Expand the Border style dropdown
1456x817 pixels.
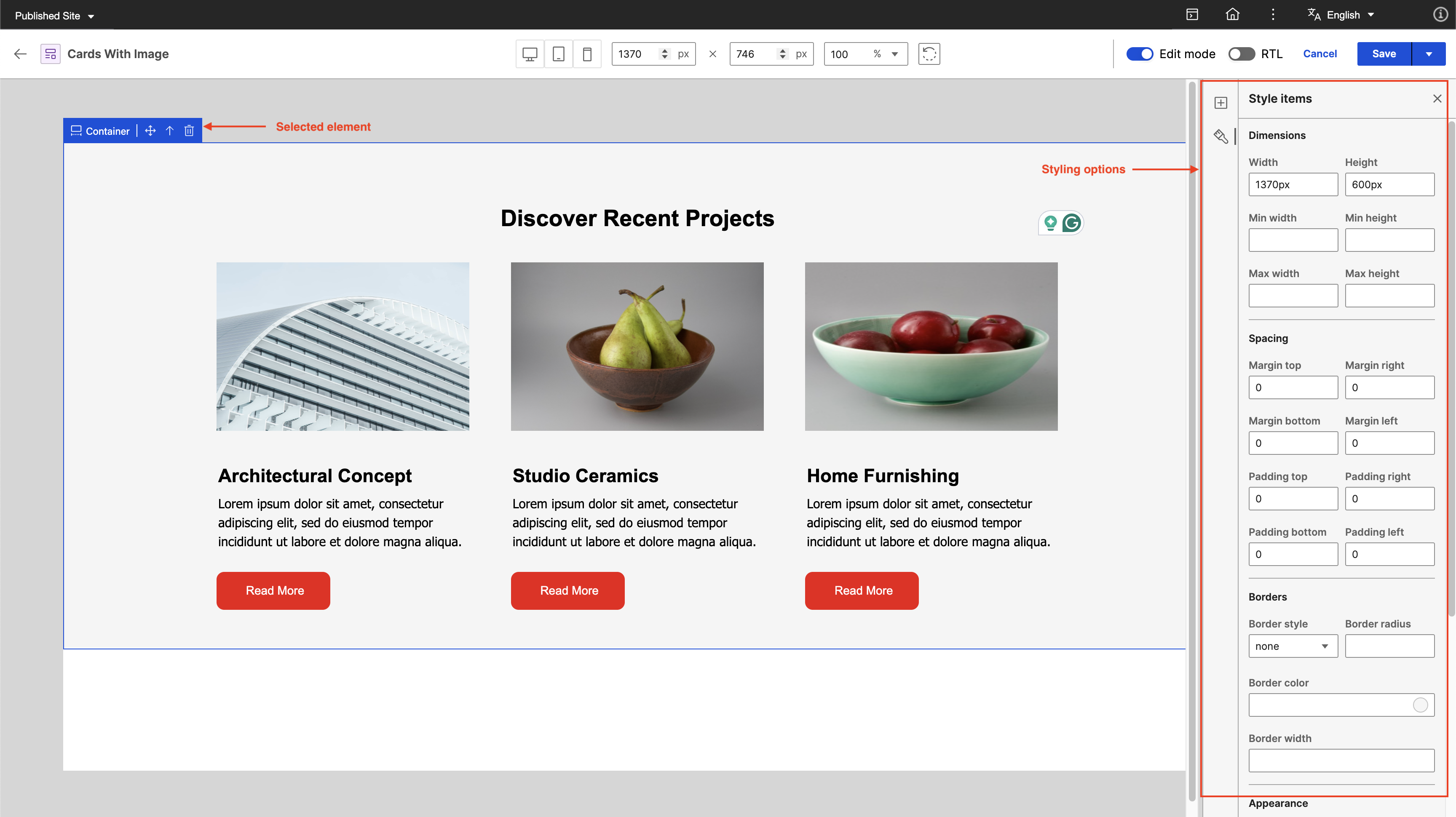tap(1293, 646)
